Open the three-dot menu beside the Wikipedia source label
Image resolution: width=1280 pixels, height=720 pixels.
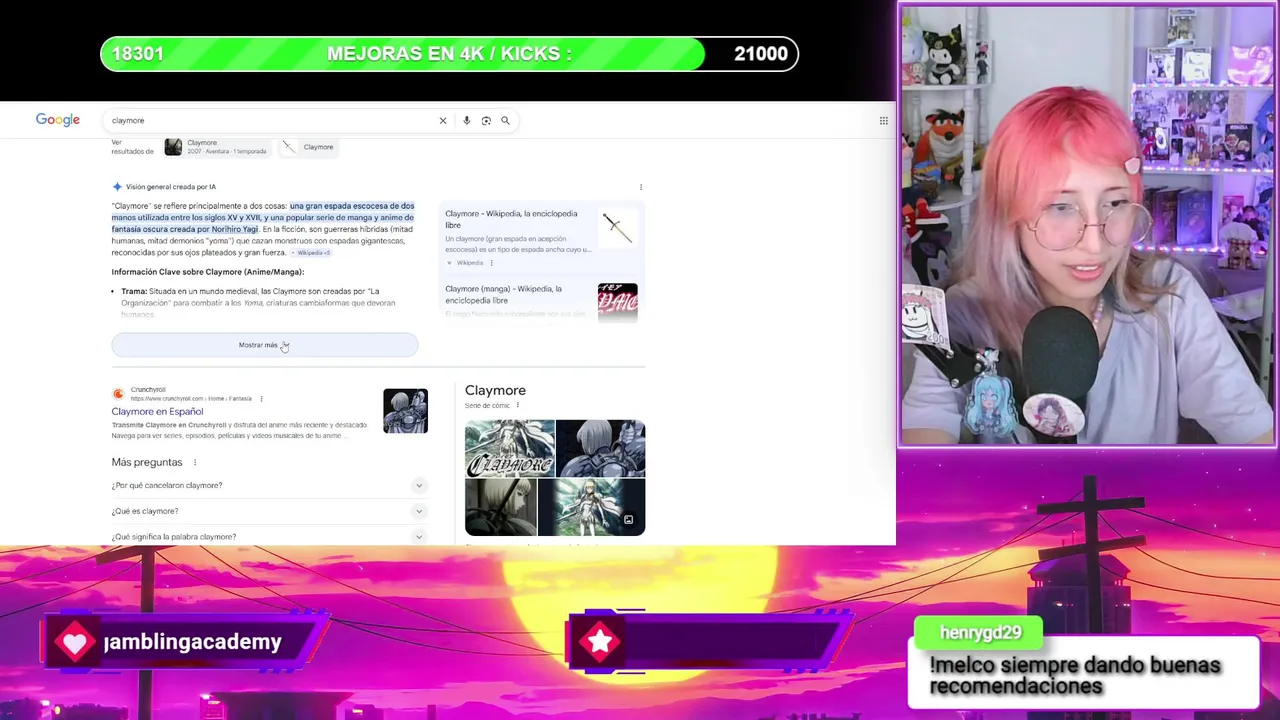pos(491,263)
